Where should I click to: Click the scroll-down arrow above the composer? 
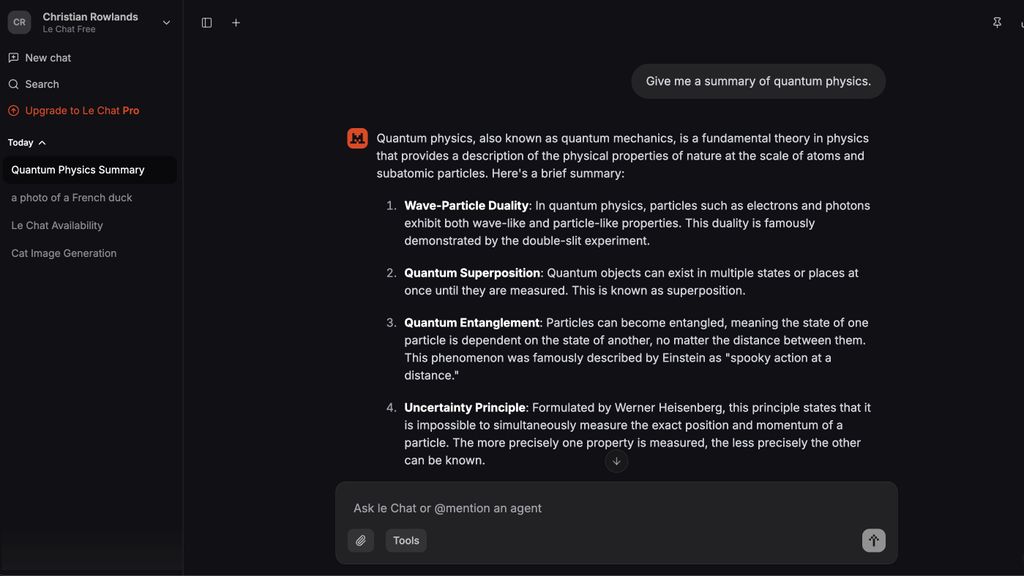tap(617, 461)
